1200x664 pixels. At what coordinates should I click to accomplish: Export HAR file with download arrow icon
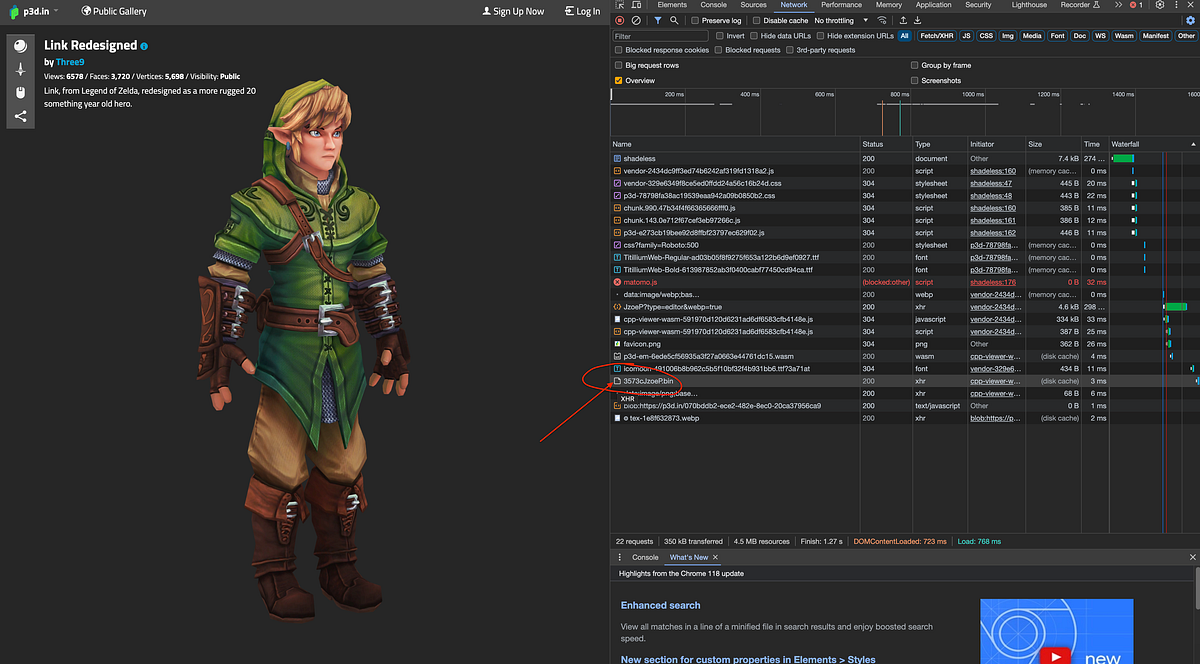point(918,20)
